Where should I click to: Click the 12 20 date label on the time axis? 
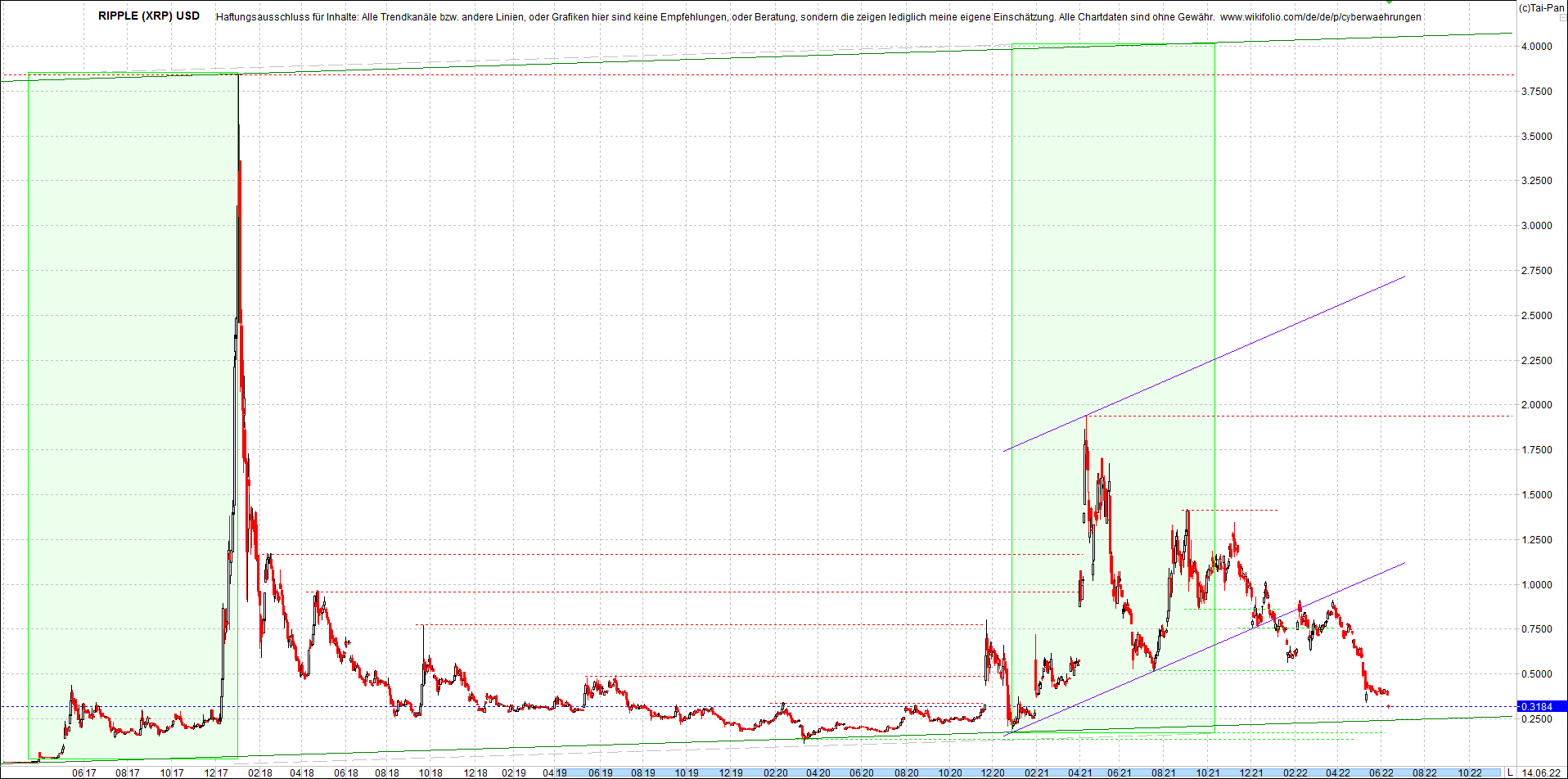[x=993, y=772]
